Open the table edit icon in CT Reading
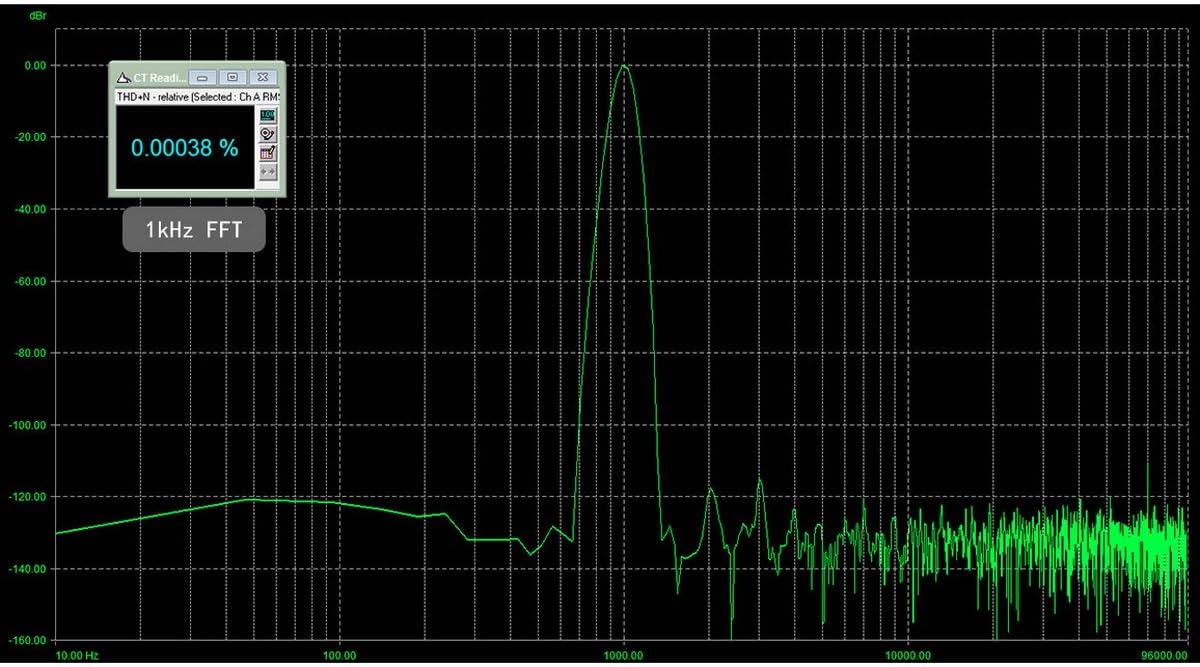 tap(268, 153)
